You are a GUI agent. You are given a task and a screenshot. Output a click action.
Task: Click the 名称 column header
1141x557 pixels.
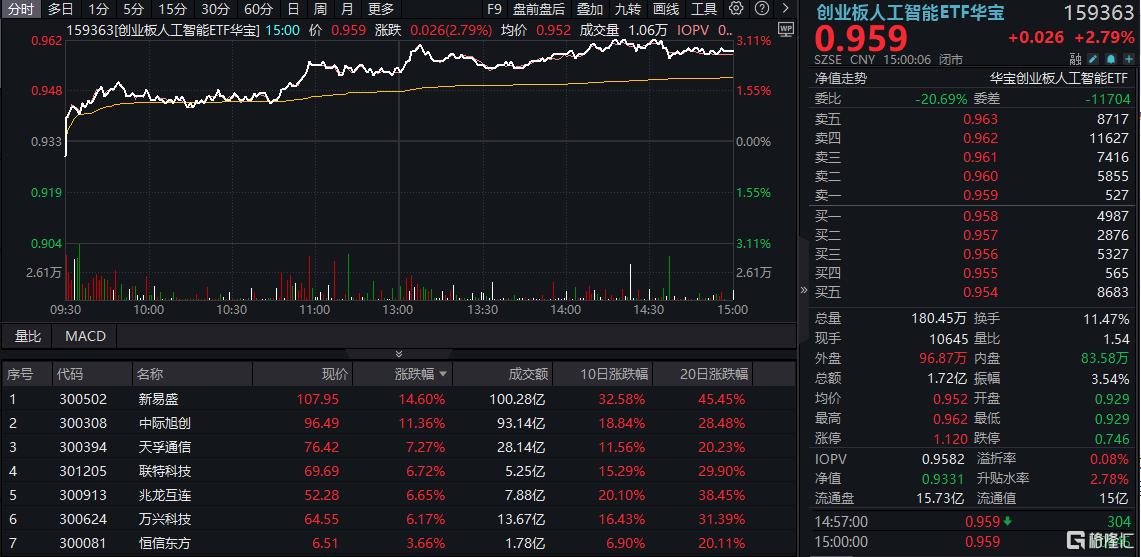pyautogui.click(x=150, y=374)
